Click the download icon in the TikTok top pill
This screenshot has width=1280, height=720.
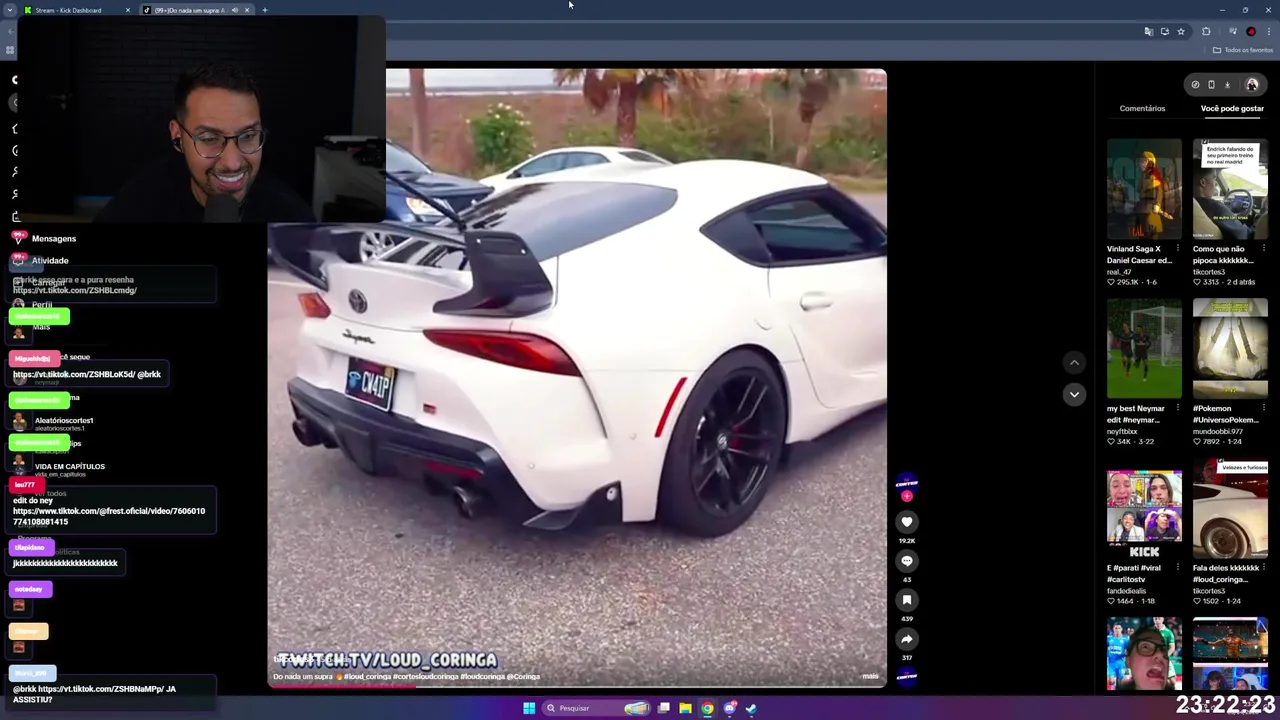1227,85
